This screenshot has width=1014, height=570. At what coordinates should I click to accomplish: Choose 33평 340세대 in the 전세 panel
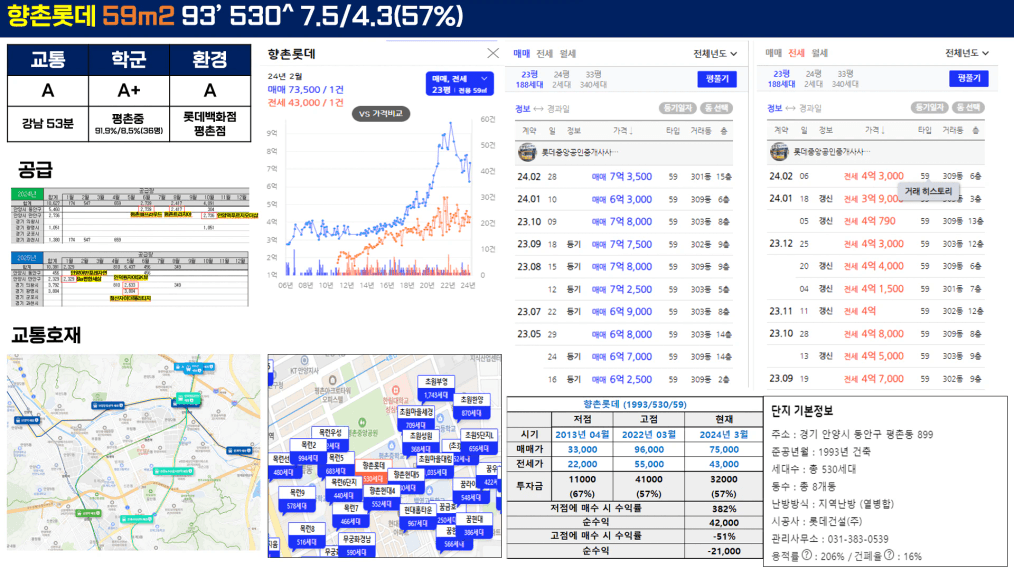(x=845, y=79)
